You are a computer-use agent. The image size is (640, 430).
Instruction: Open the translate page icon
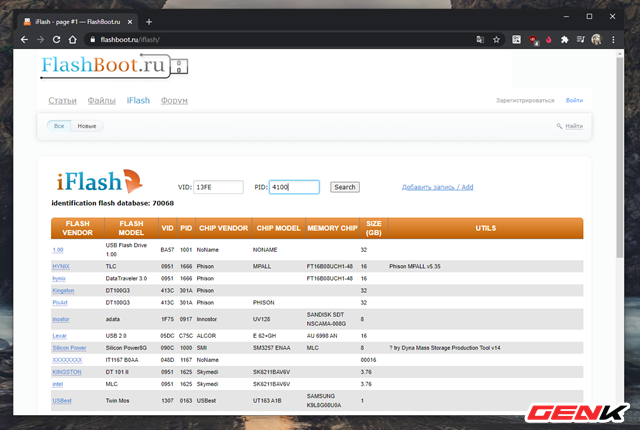pos(480,40)
